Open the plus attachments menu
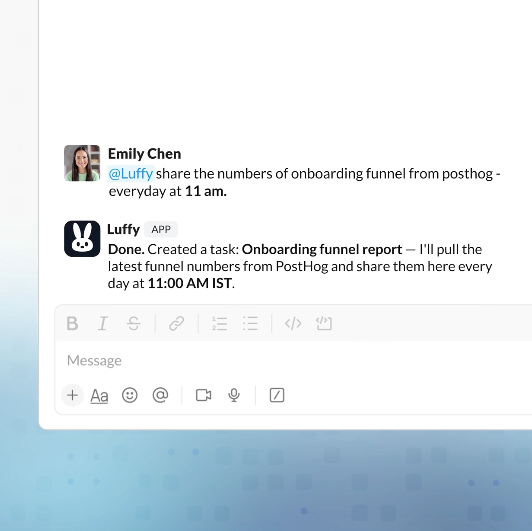 72,395
